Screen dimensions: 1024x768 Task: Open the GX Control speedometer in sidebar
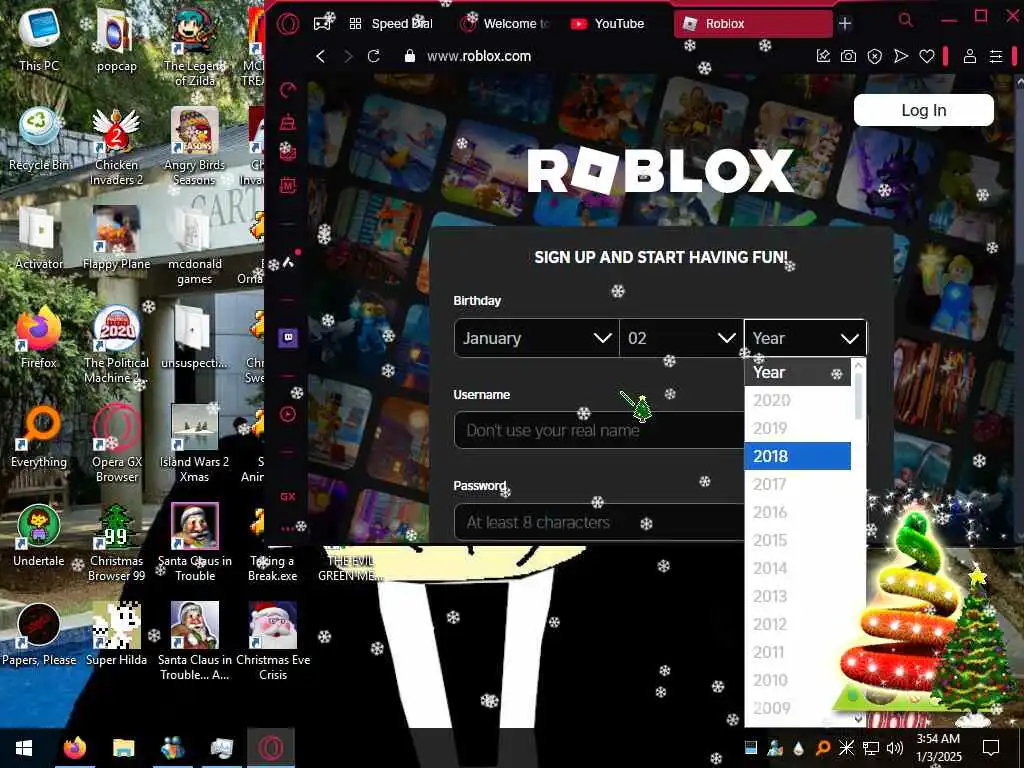(287, 89)
